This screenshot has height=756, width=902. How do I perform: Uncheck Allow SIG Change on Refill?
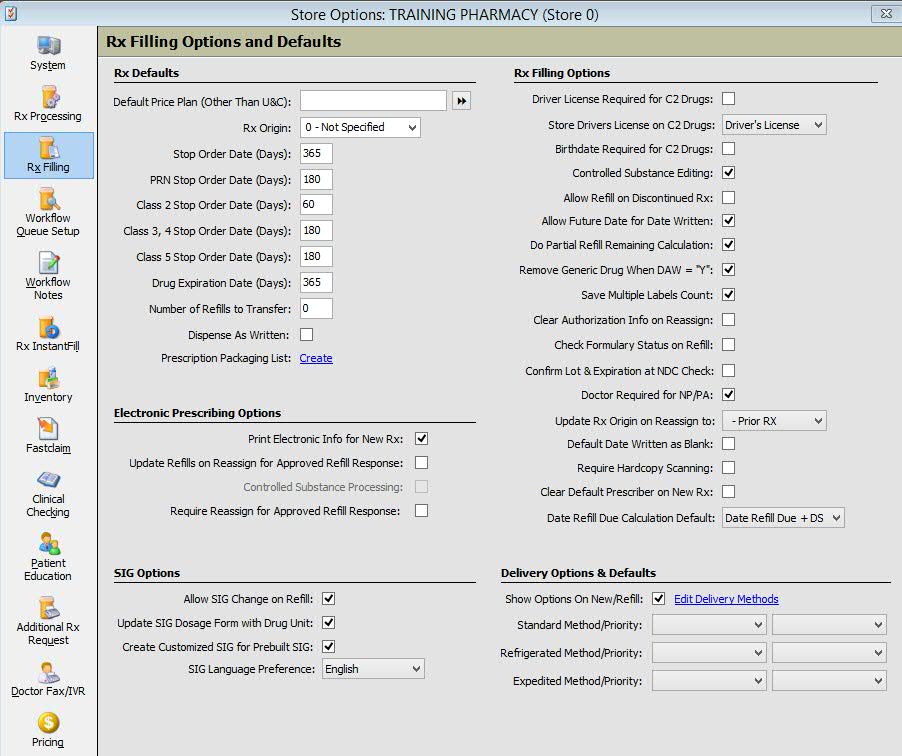pyautogui.click(x=328, y=598)
